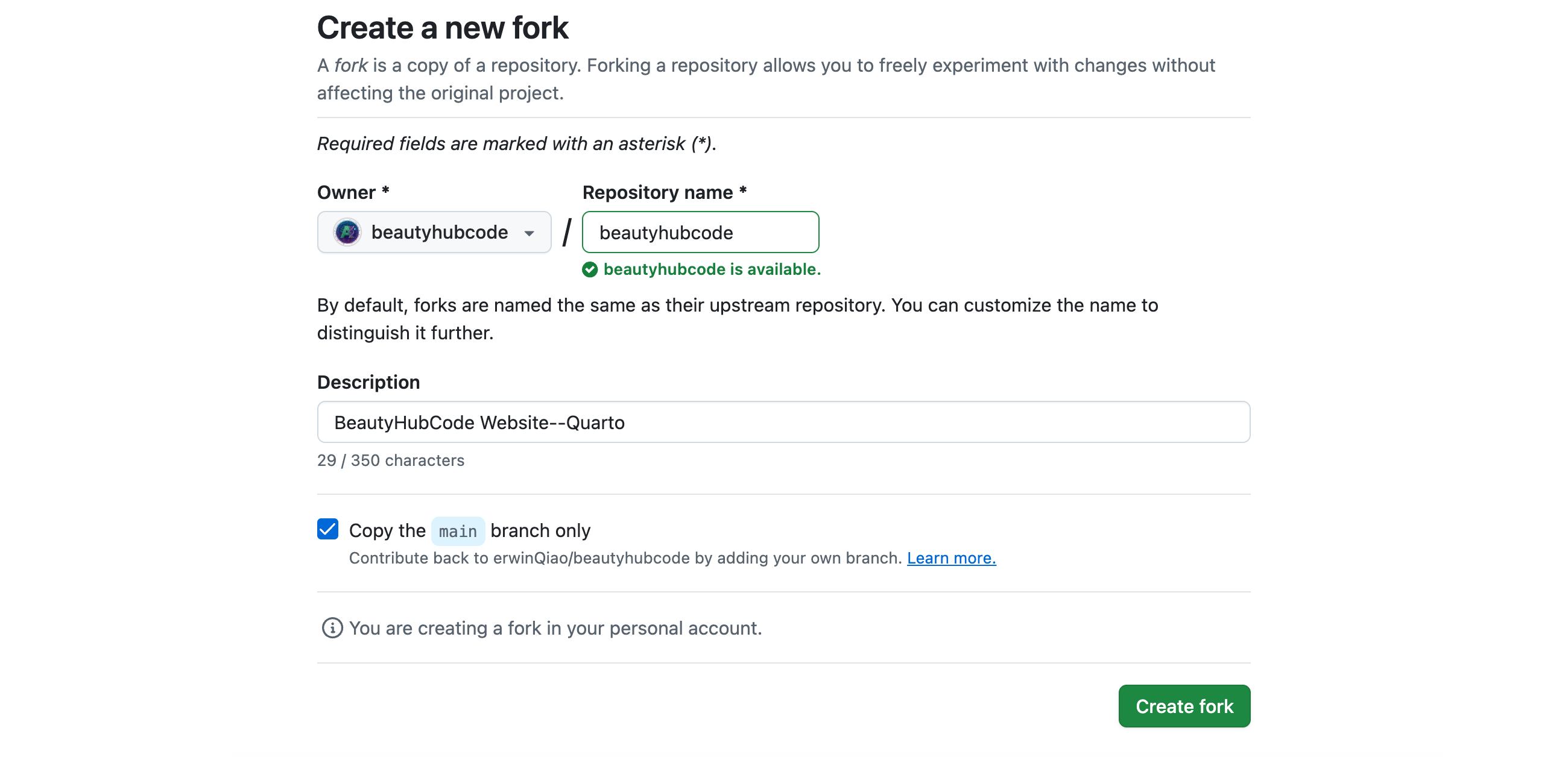Select the Repository name input field

(x=700, y=232)
